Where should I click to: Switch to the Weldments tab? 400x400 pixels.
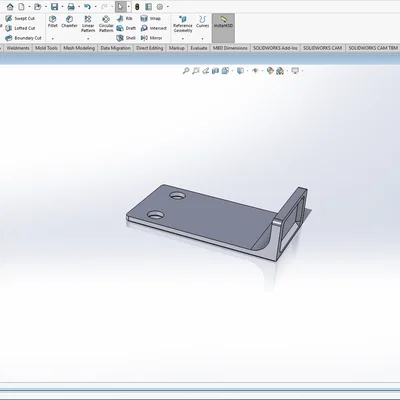[18, 48]
